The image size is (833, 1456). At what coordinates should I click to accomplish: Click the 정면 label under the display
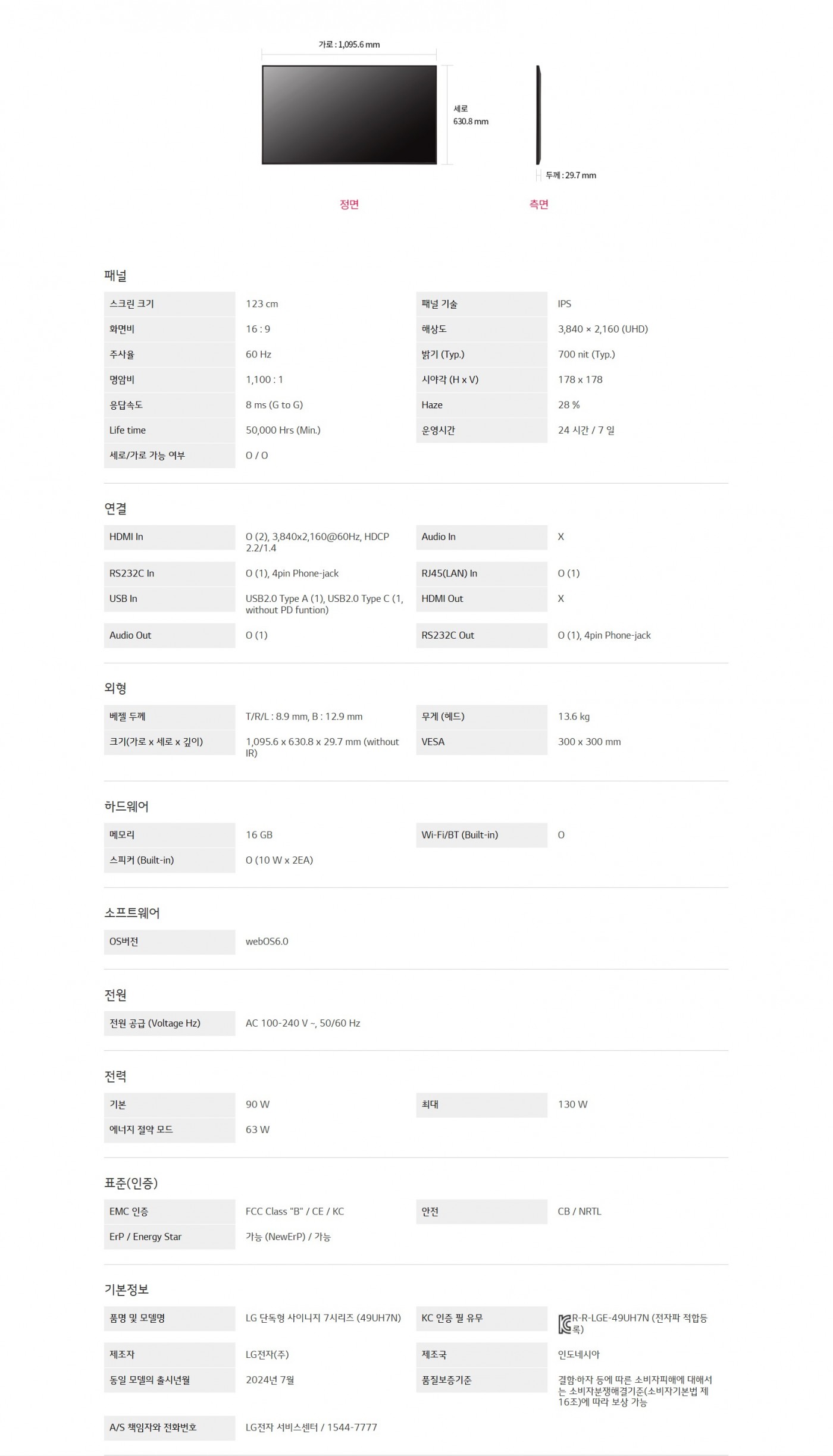click(x=349, y=205)
